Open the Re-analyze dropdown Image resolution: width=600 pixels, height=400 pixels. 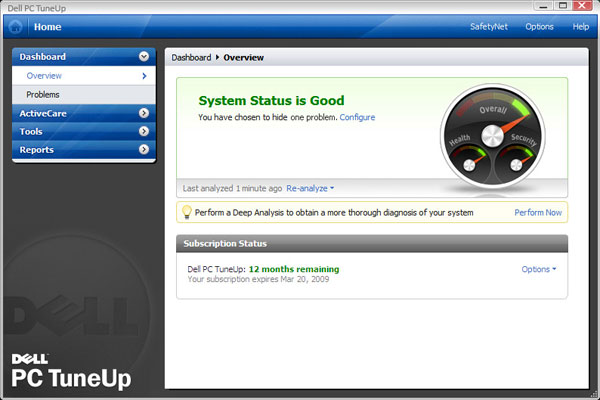[x=310, y=188]
